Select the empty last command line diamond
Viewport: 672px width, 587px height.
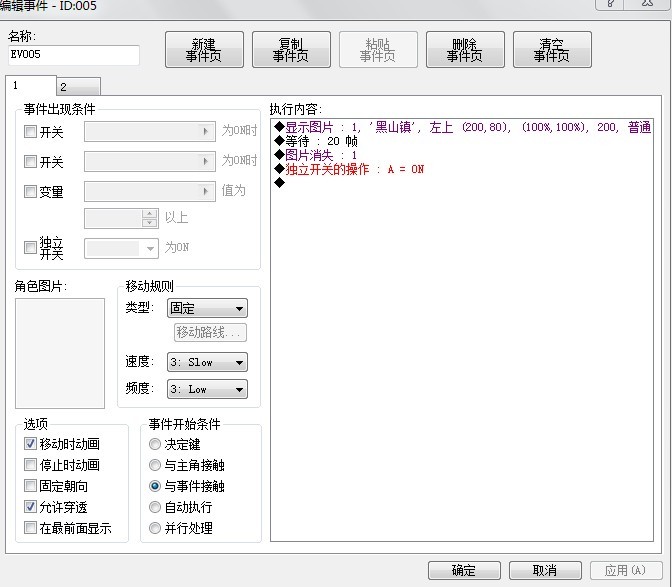tap(279, 183)
